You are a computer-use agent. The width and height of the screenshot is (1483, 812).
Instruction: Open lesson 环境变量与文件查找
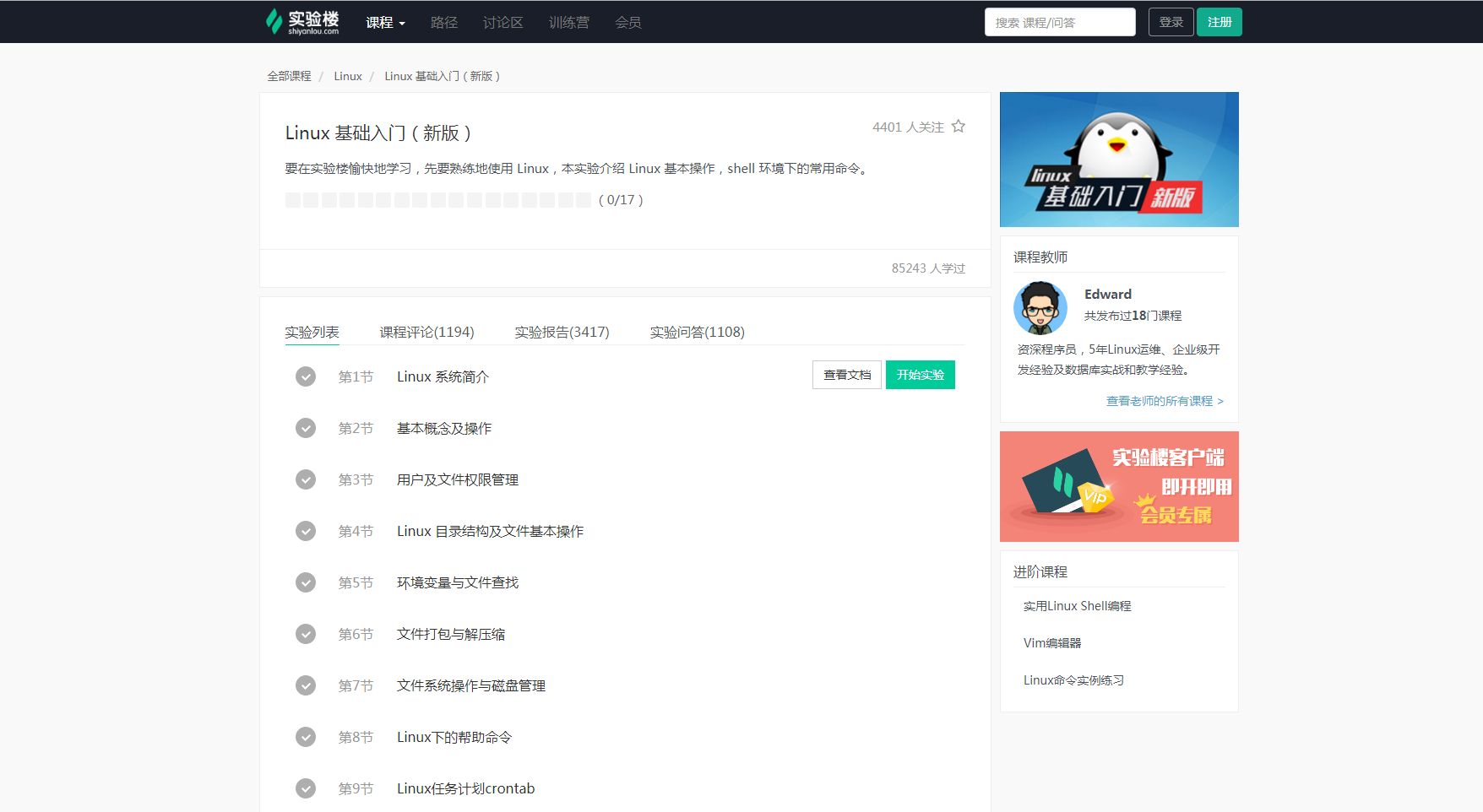click(458, 582)
